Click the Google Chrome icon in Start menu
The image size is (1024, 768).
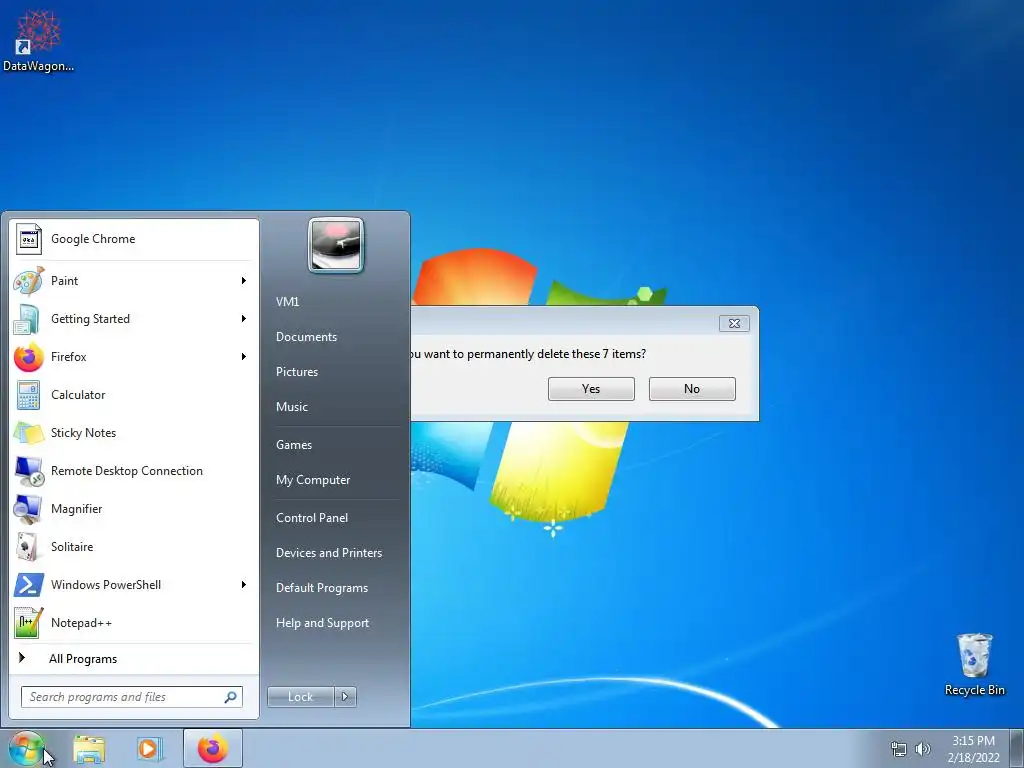[28, 239]
